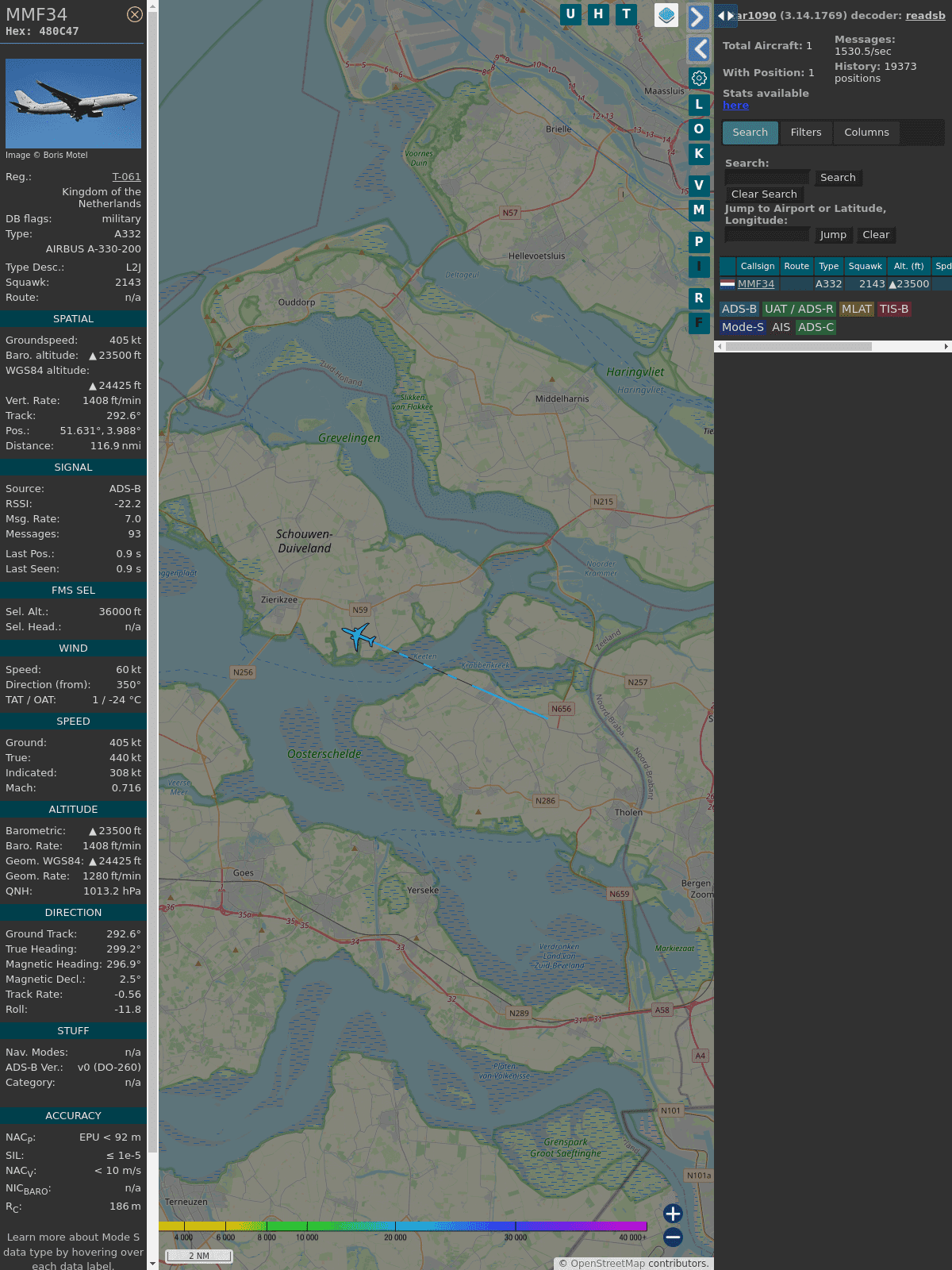Screen dimensions: 952x1270
Task: Toggle the L labels map button
Action: (699, 104)
